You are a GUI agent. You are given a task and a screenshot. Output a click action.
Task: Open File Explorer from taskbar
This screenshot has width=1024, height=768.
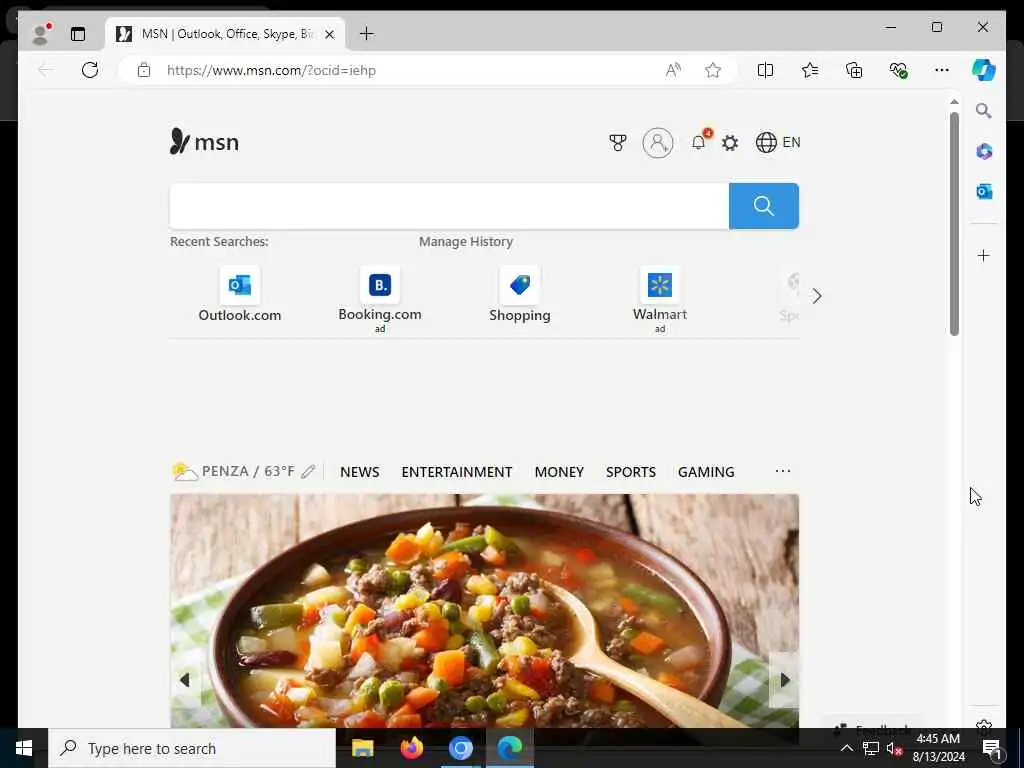point(362,748)
